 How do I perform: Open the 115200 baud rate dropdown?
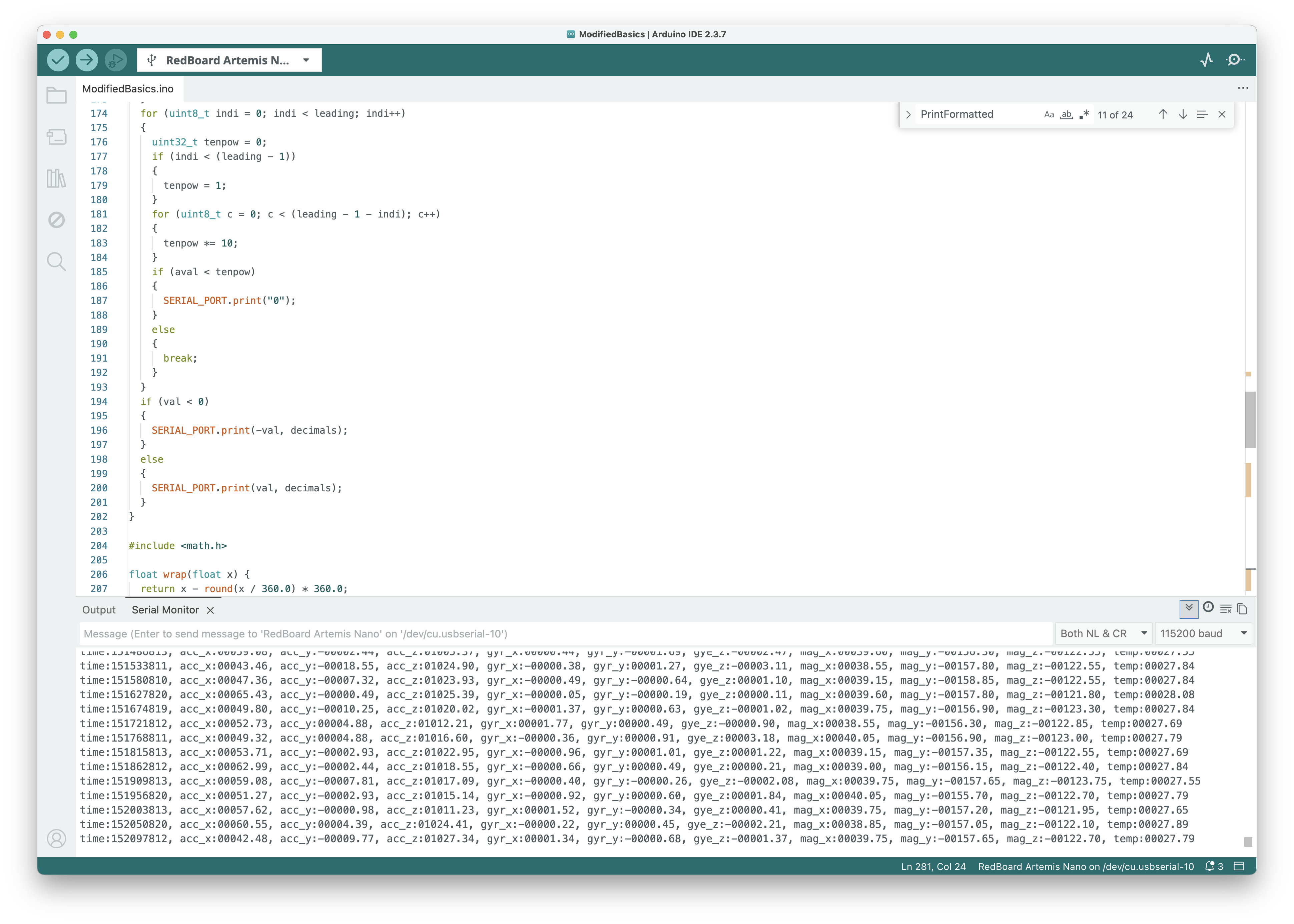pyautogui.click(x=1203, y=633)
